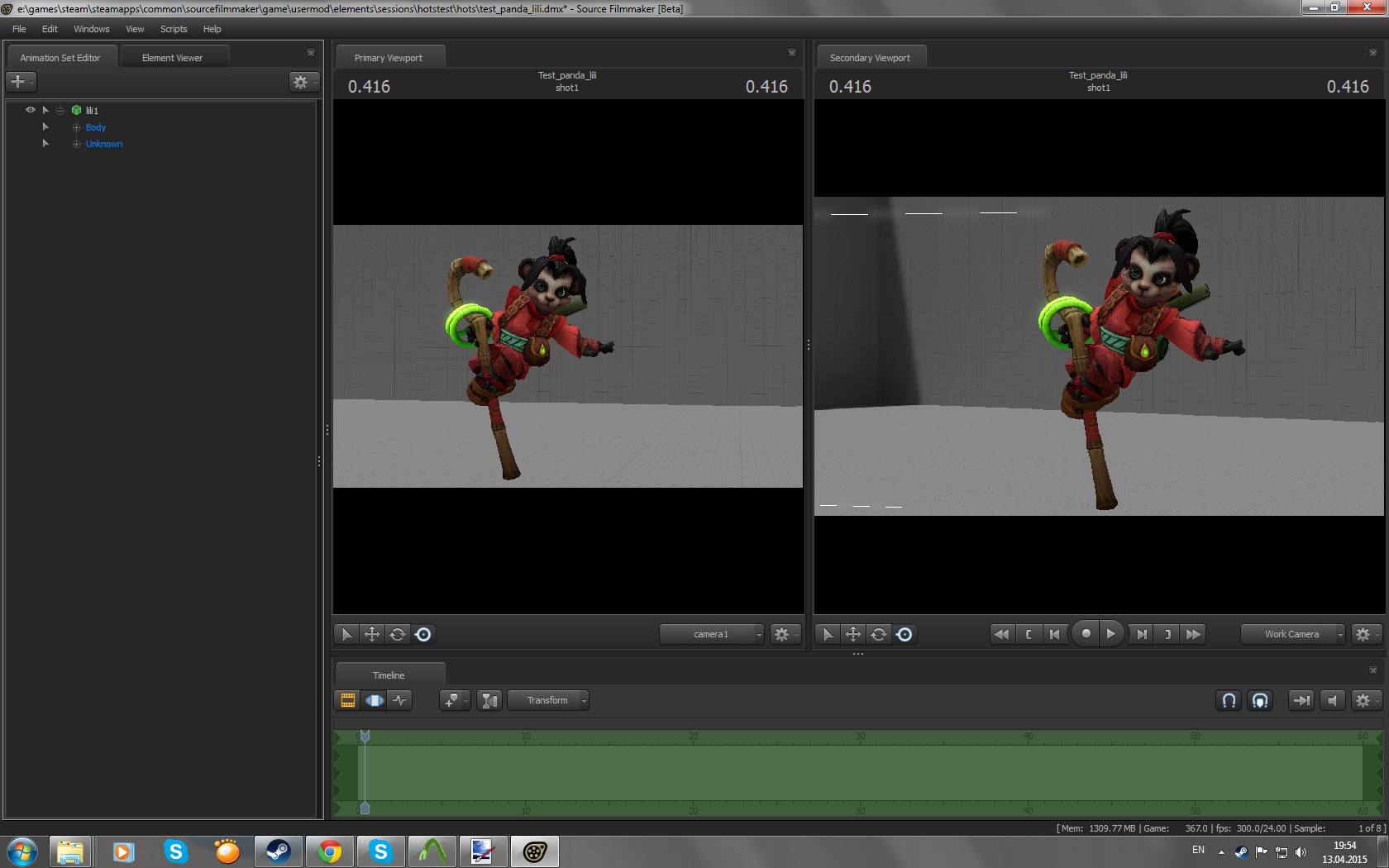Screen dimensions: 1389x868
Task: Activate the rotate tool in Primary Viewport
Action: click(x=398, y=634)
